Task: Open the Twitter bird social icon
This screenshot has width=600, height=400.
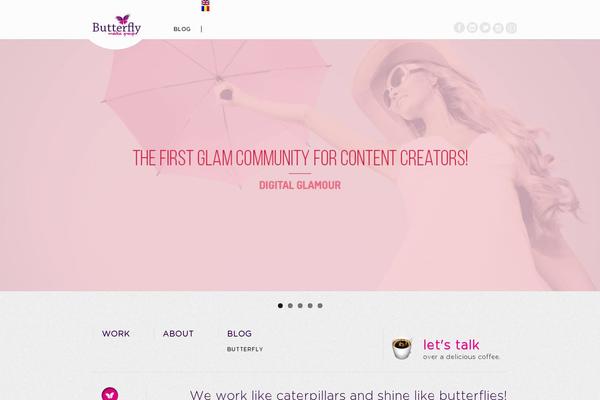Action: coord(485,28)
